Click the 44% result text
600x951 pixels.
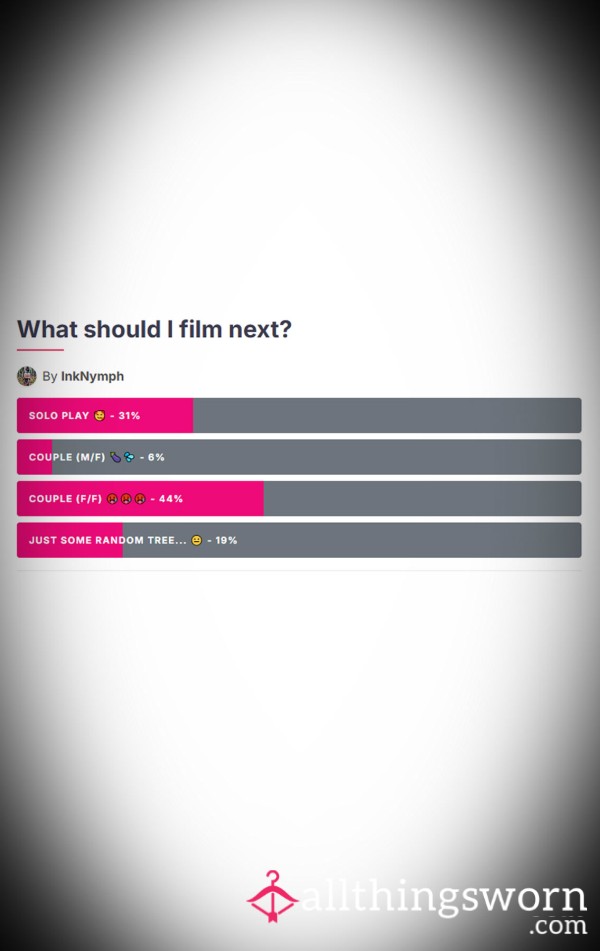point(170,499)
